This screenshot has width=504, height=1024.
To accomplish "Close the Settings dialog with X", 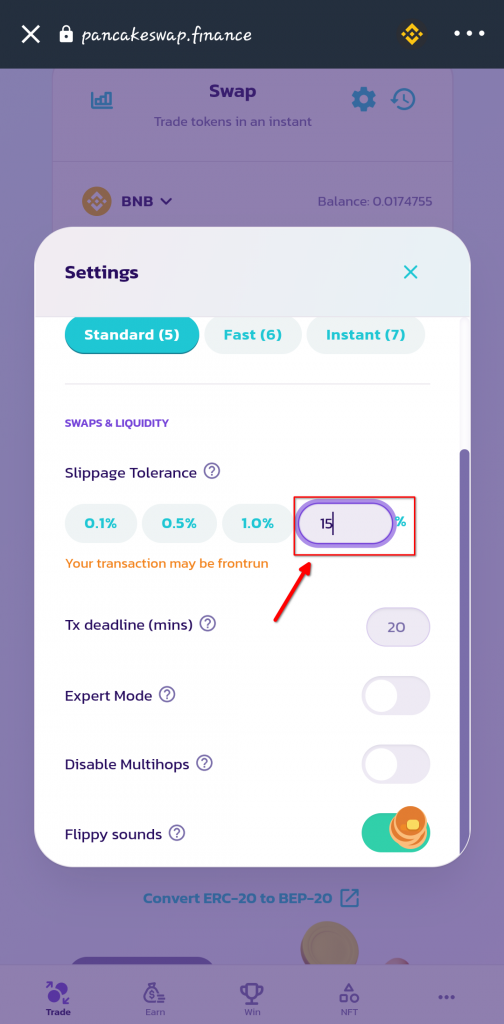I will click(x=410, y=272).
